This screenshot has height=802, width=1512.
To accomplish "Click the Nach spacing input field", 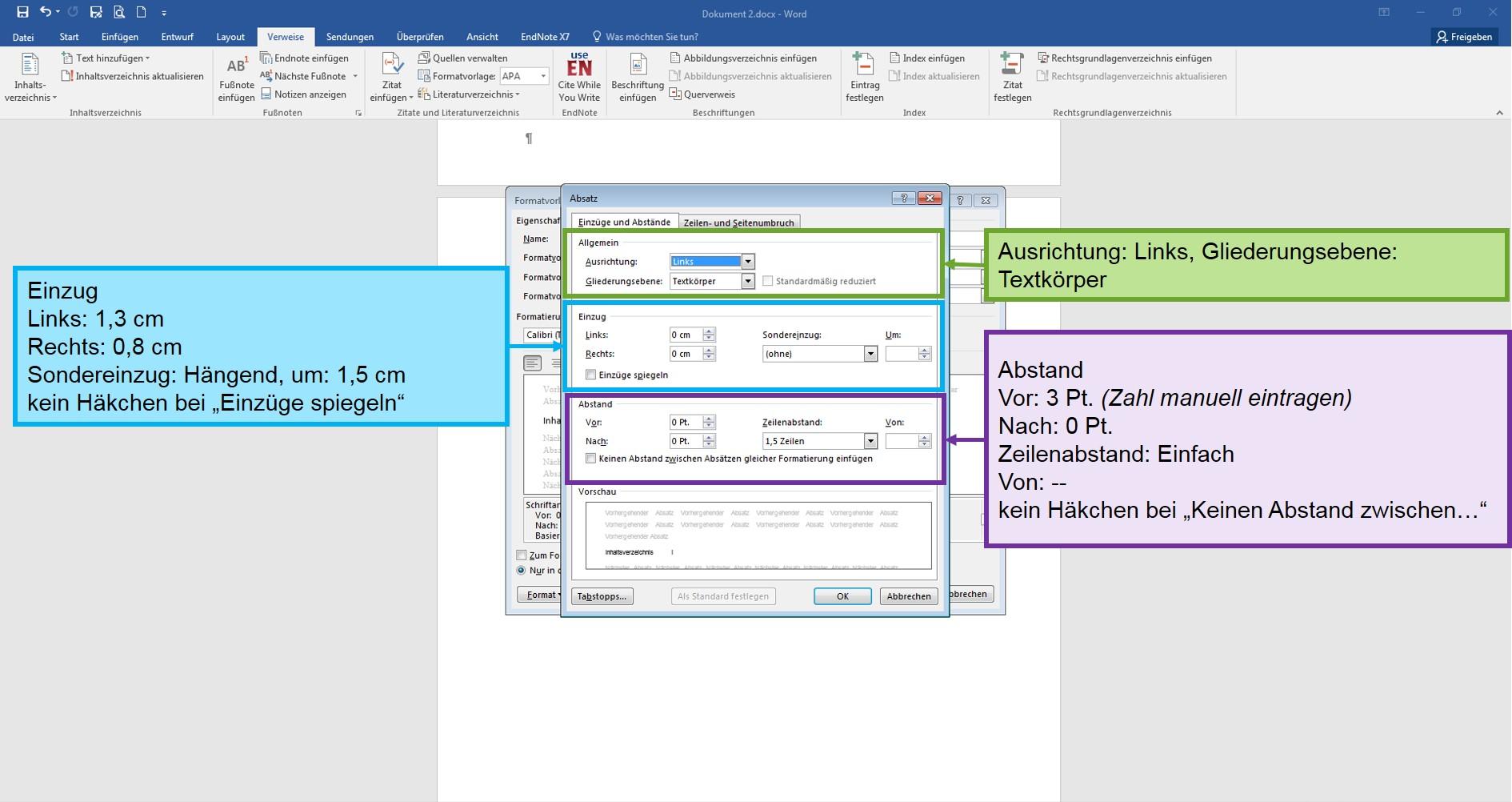I will tap(686, 441).
